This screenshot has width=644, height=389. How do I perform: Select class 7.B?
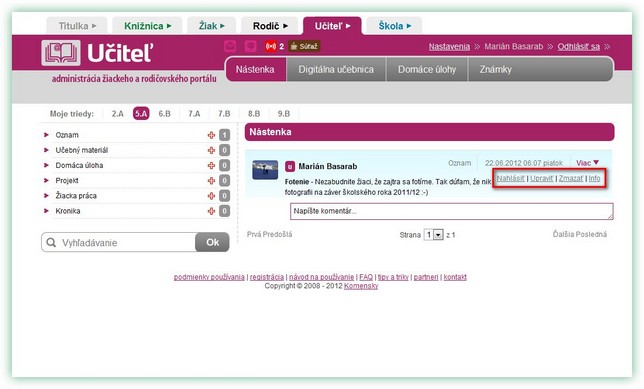pos(224,114)
